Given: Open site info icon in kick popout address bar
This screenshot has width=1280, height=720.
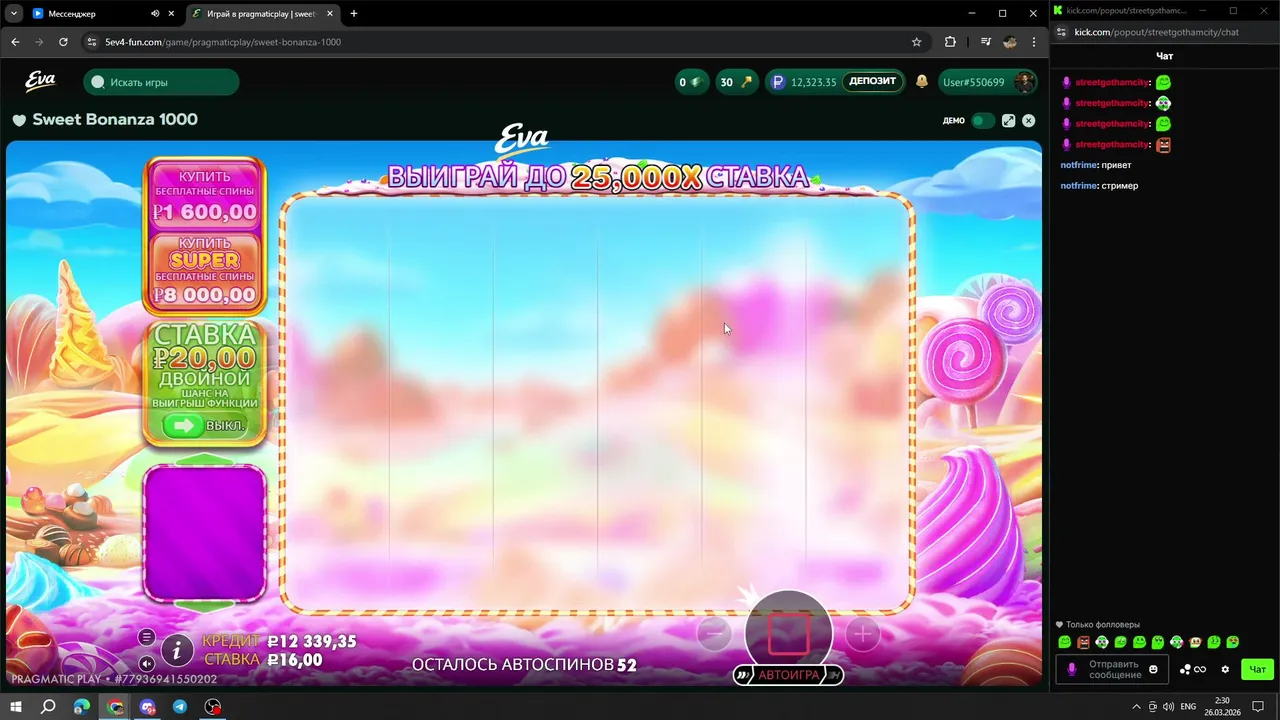Looking at the screenshot, I should tap(1062, 32).
